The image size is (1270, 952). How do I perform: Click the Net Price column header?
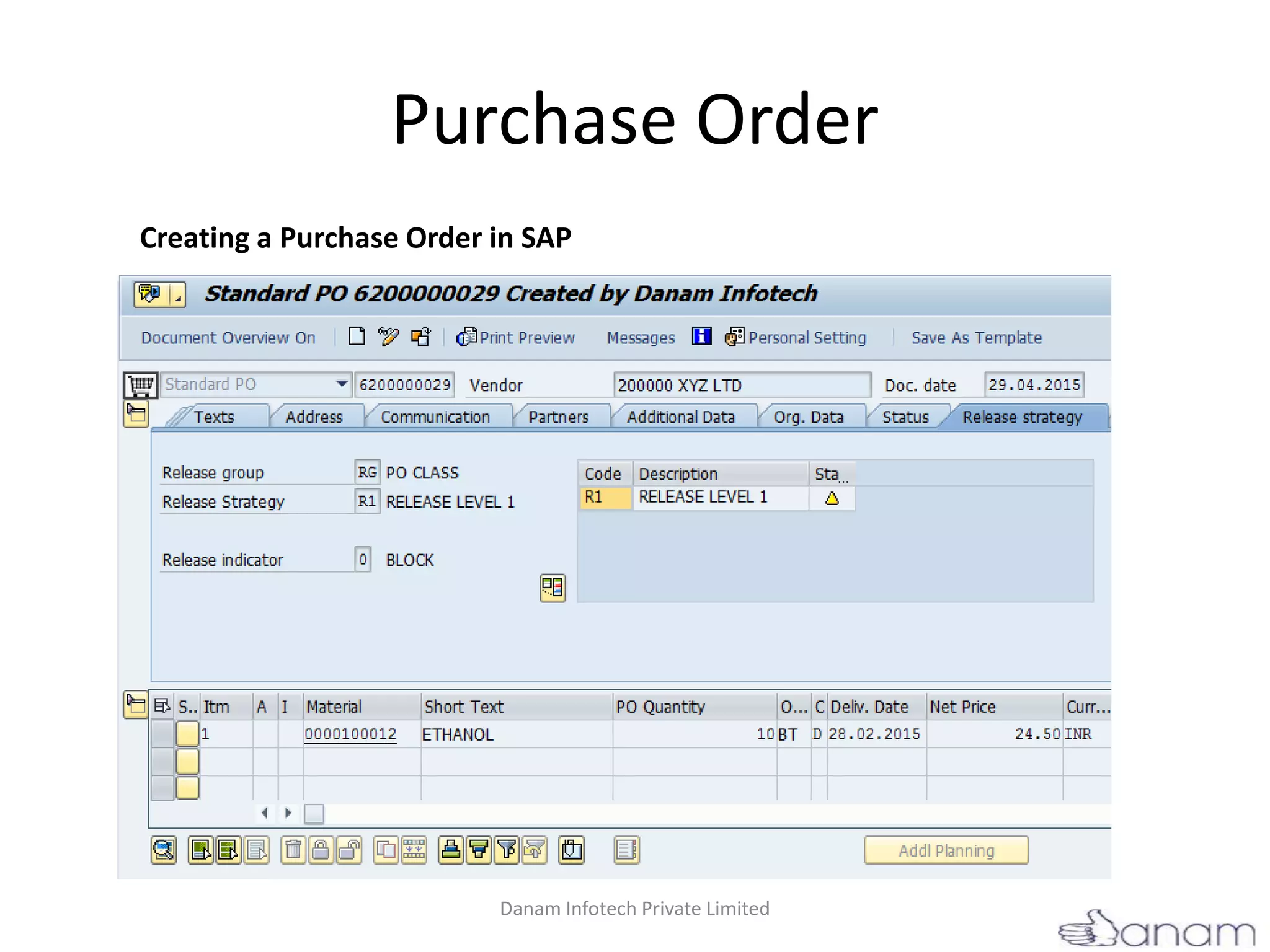995,707
